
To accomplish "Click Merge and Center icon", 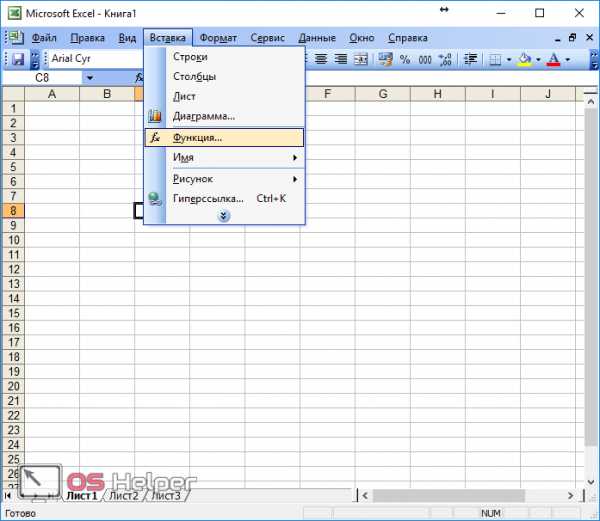I will [360, 59].
